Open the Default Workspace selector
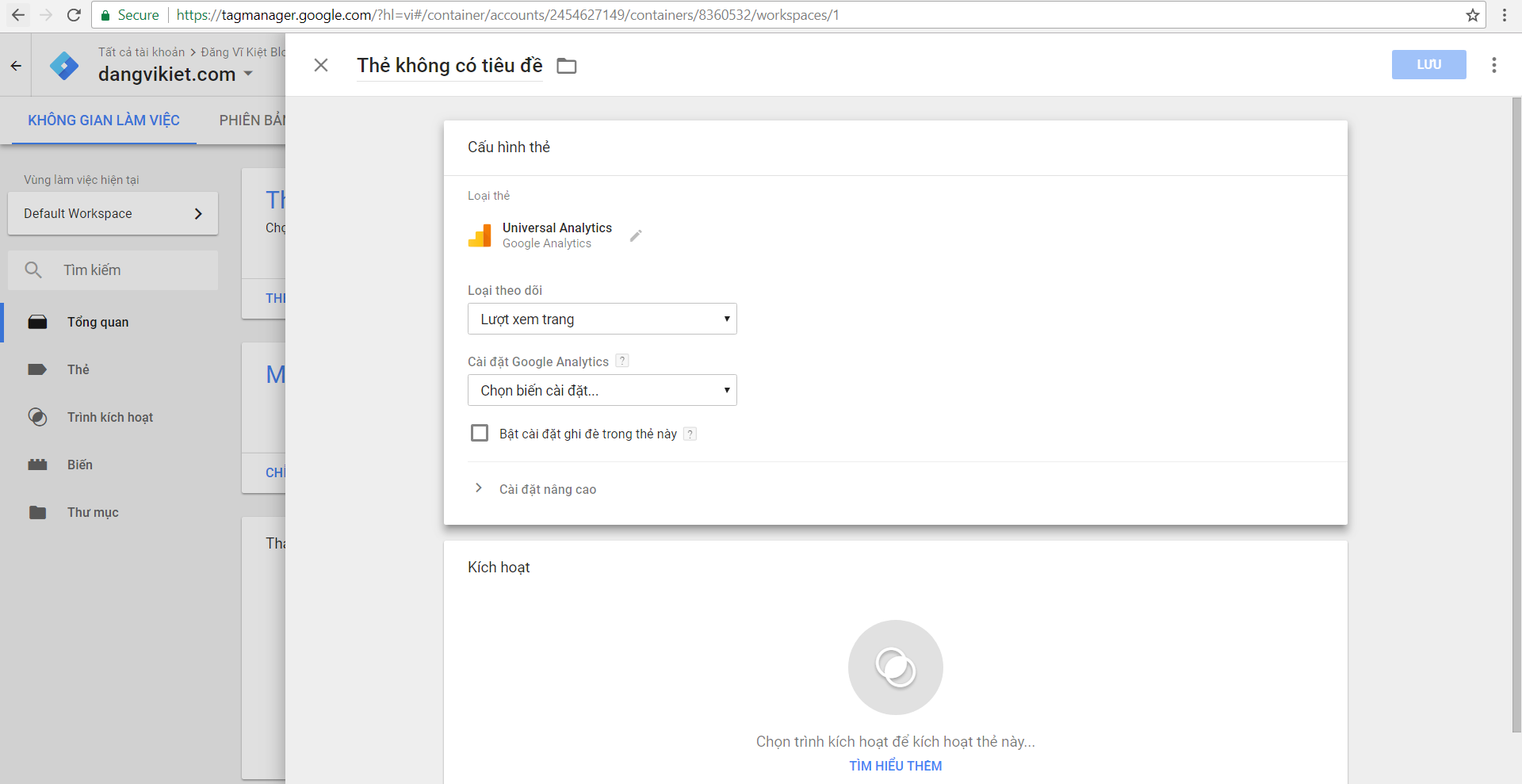This screenshot has height=784, width=1522. [x=113, y=213]
